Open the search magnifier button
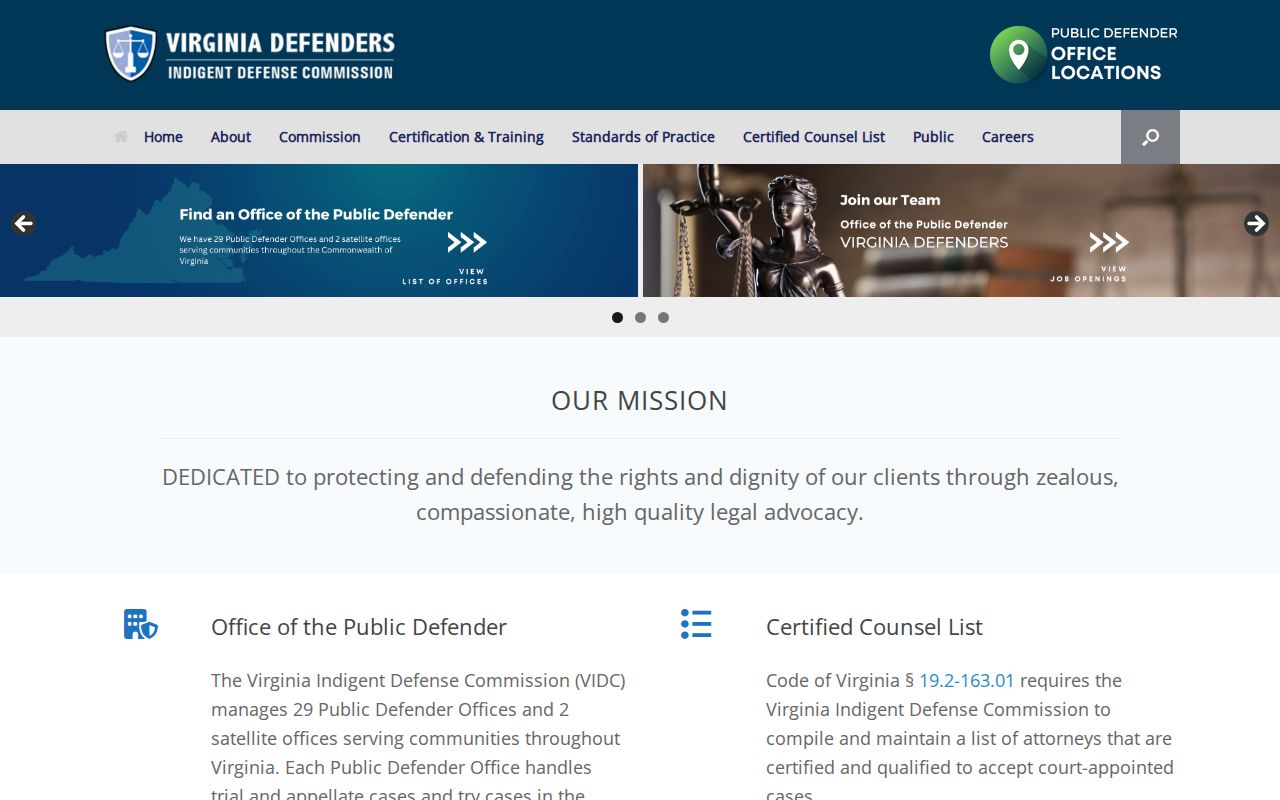1280x800 pixels. tap(1150, 137)
